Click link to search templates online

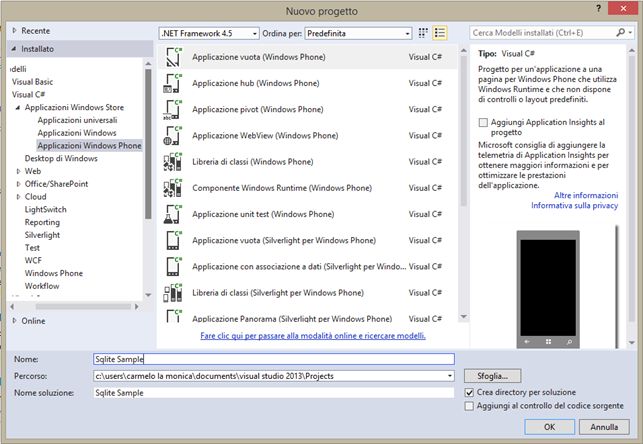[x=313, y=336]
